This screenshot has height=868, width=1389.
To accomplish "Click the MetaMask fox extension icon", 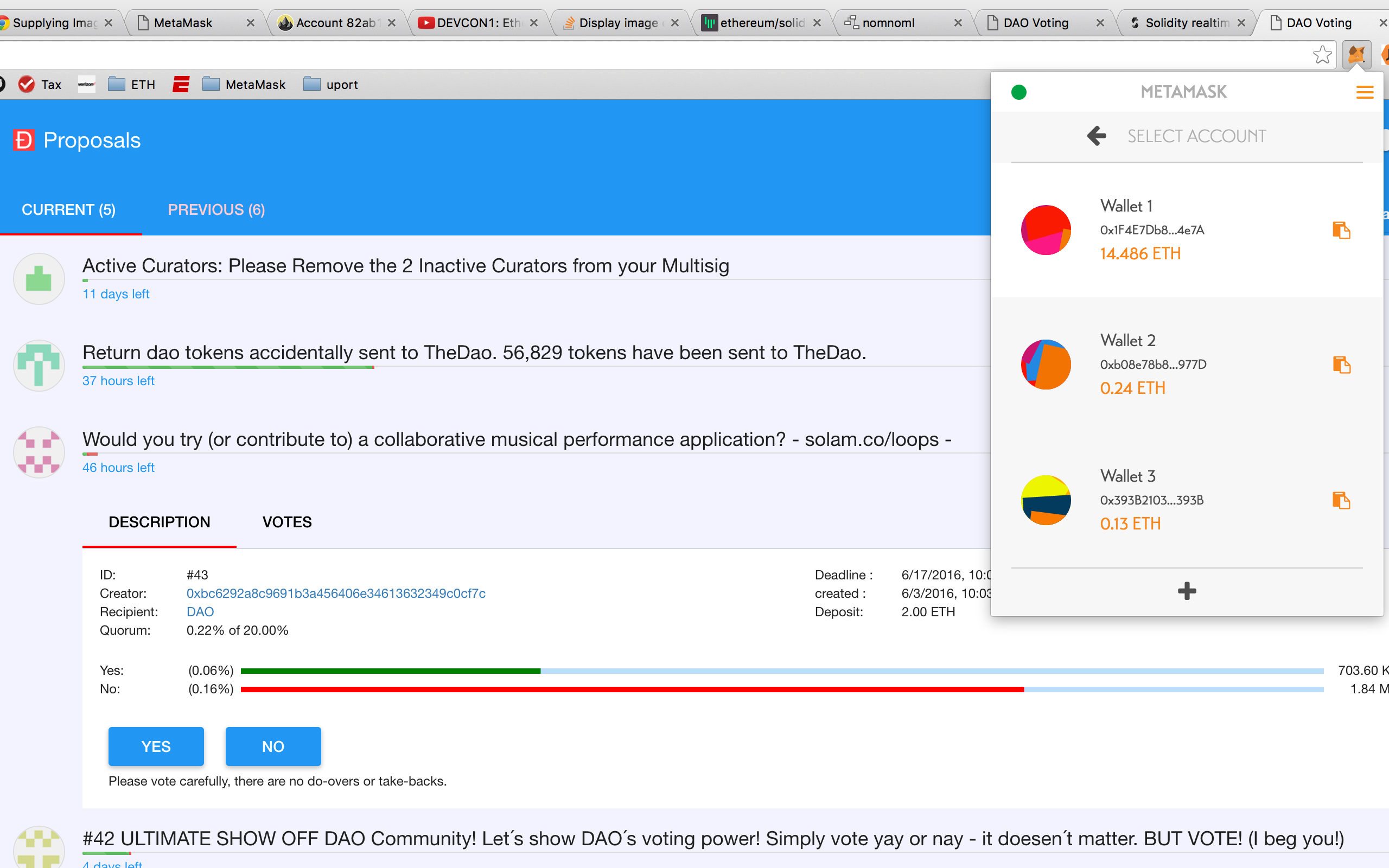I will tap(1356, 55).
